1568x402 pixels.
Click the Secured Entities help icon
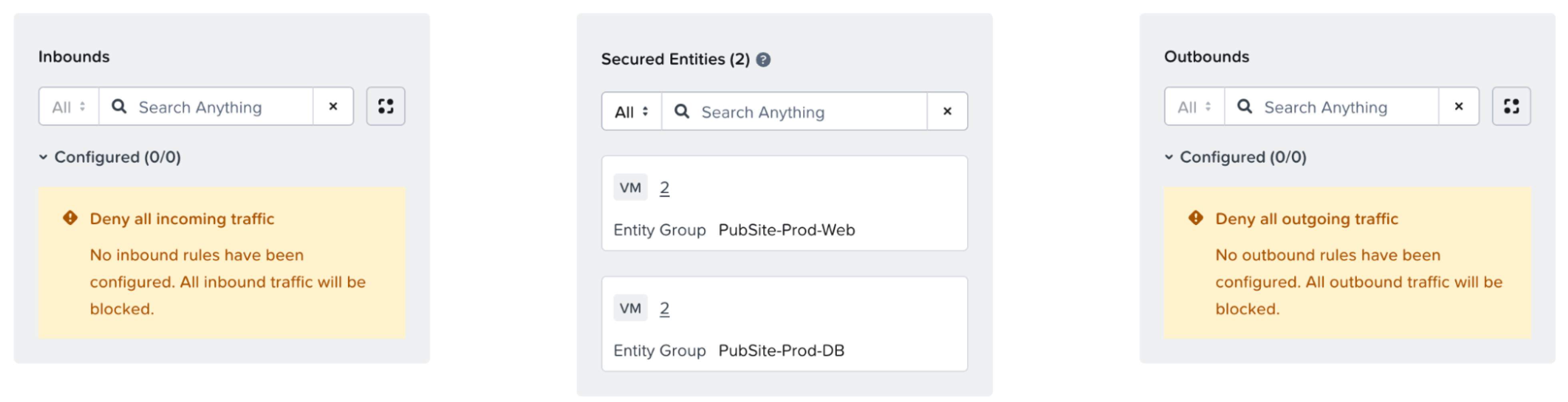coord(763,60)
